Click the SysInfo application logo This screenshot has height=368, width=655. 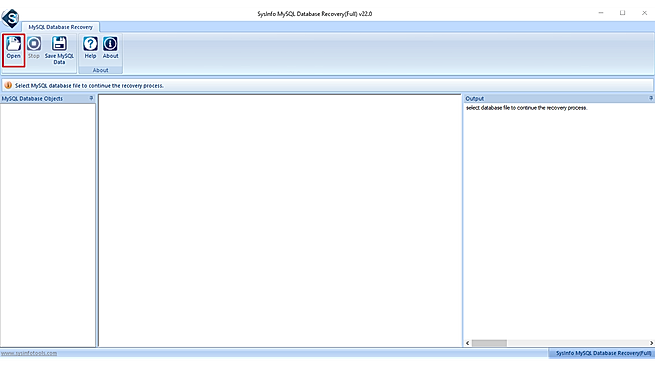[x=10, y=18]
